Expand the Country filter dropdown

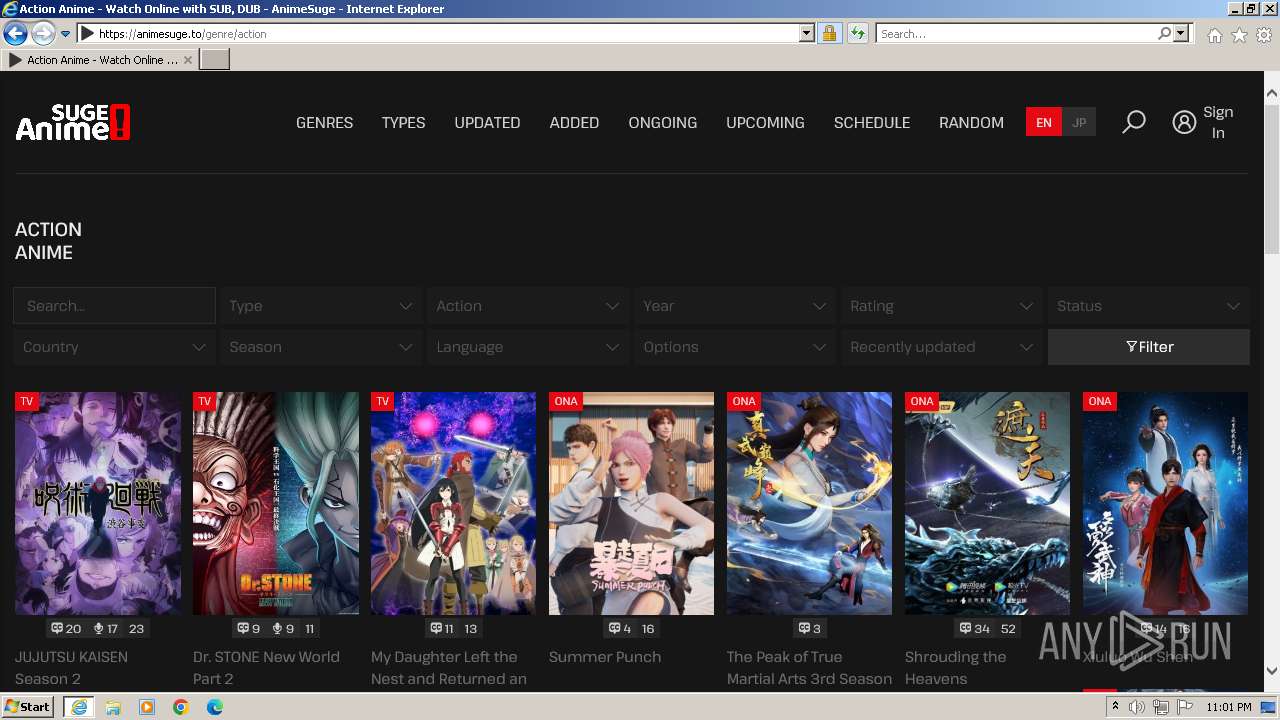coord(113,347)
